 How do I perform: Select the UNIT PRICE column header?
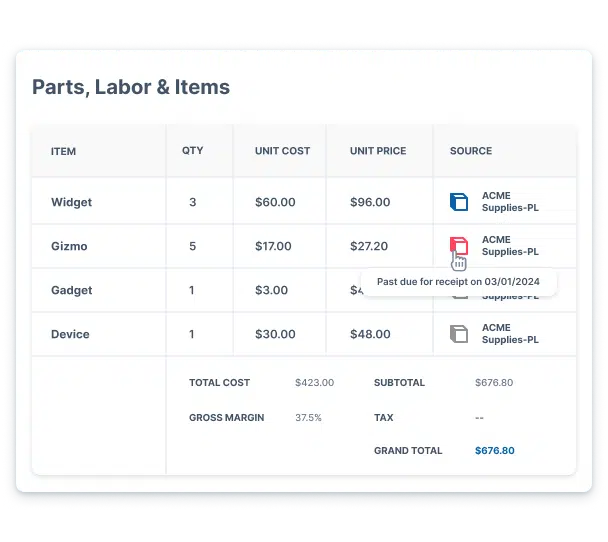378,151
